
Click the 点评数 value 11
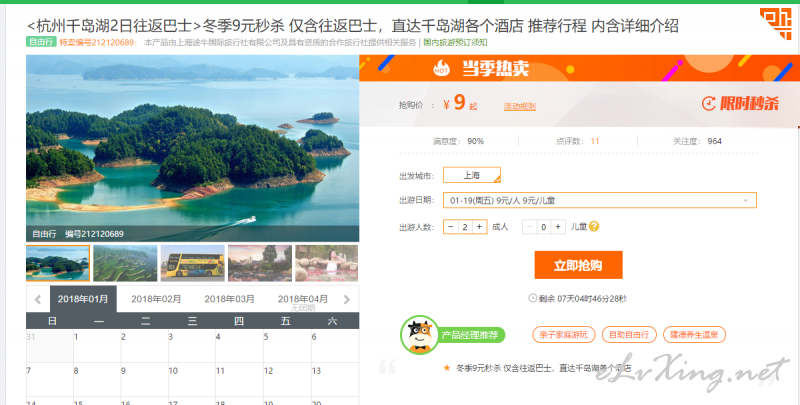595,141
